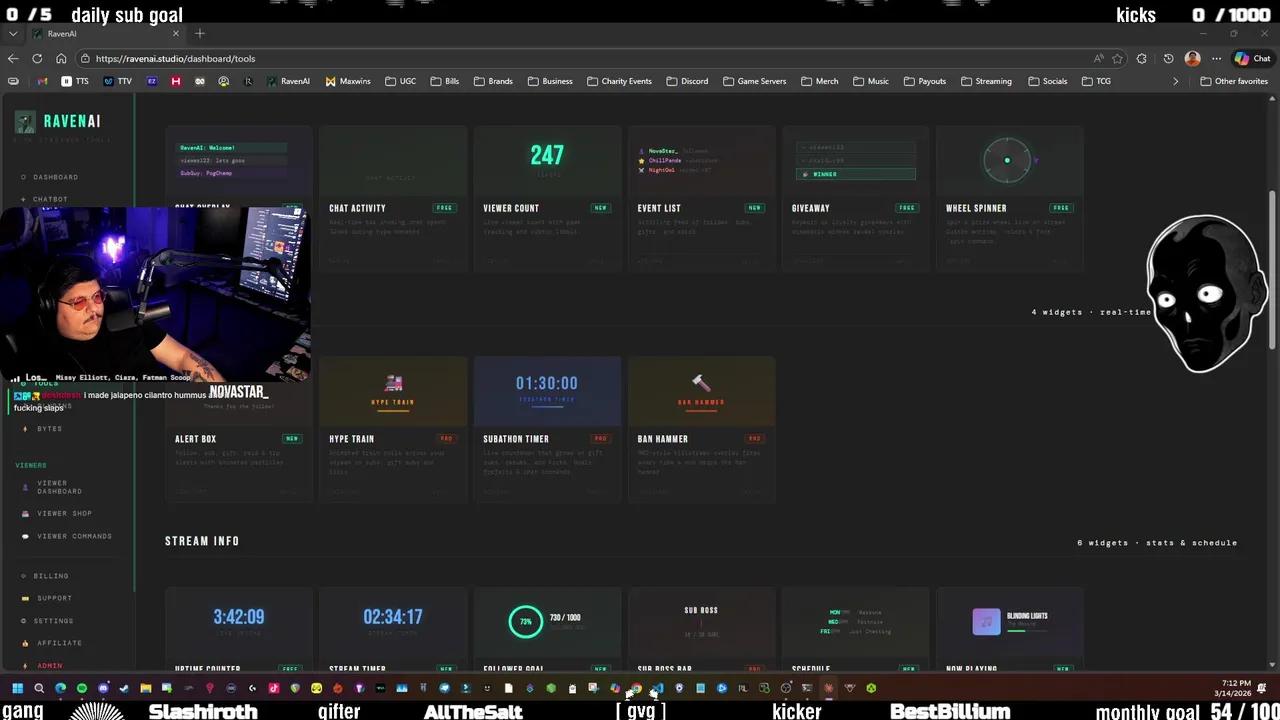Expand the Merch bookmarks folder
1280x720 pixels.
819,81
